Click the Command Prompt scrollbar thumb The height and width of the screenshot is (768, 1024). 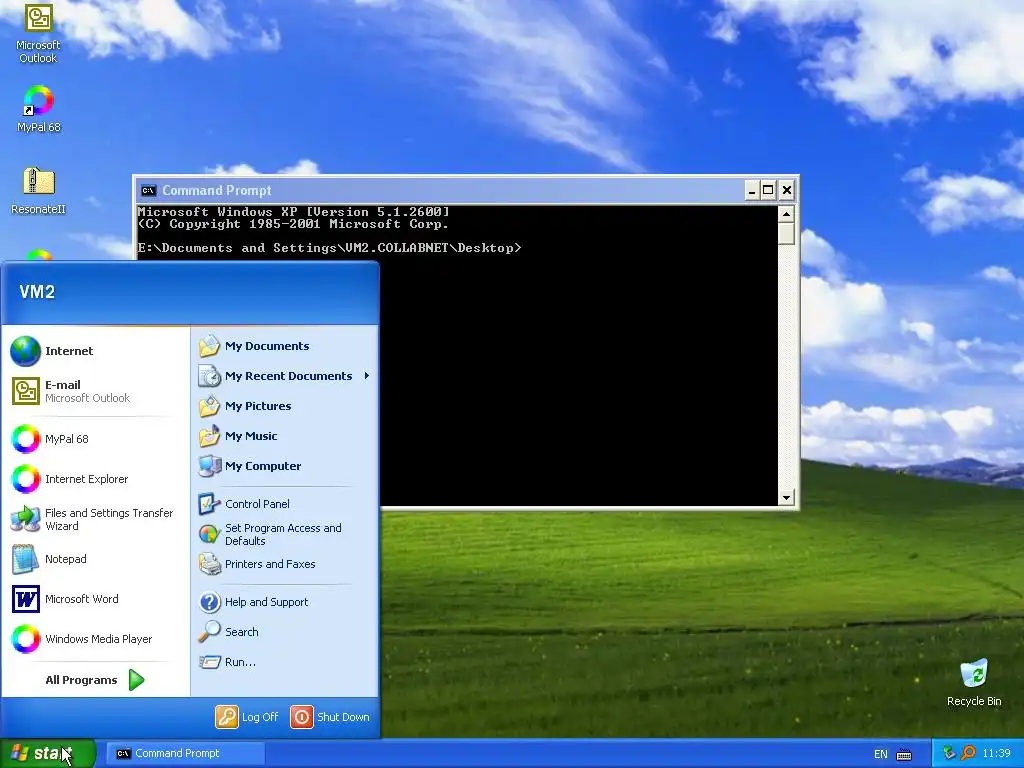[x=786, y=234]
